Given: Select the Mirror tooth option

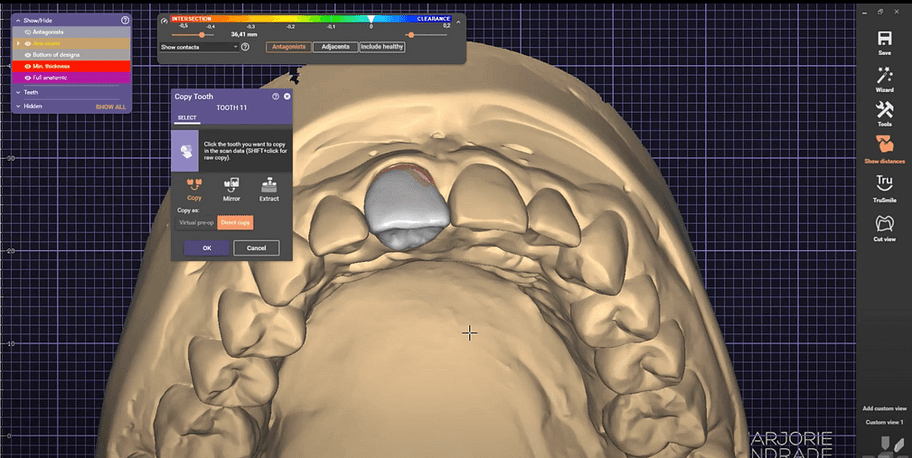Looking at the screenshot, I should 231,184.
